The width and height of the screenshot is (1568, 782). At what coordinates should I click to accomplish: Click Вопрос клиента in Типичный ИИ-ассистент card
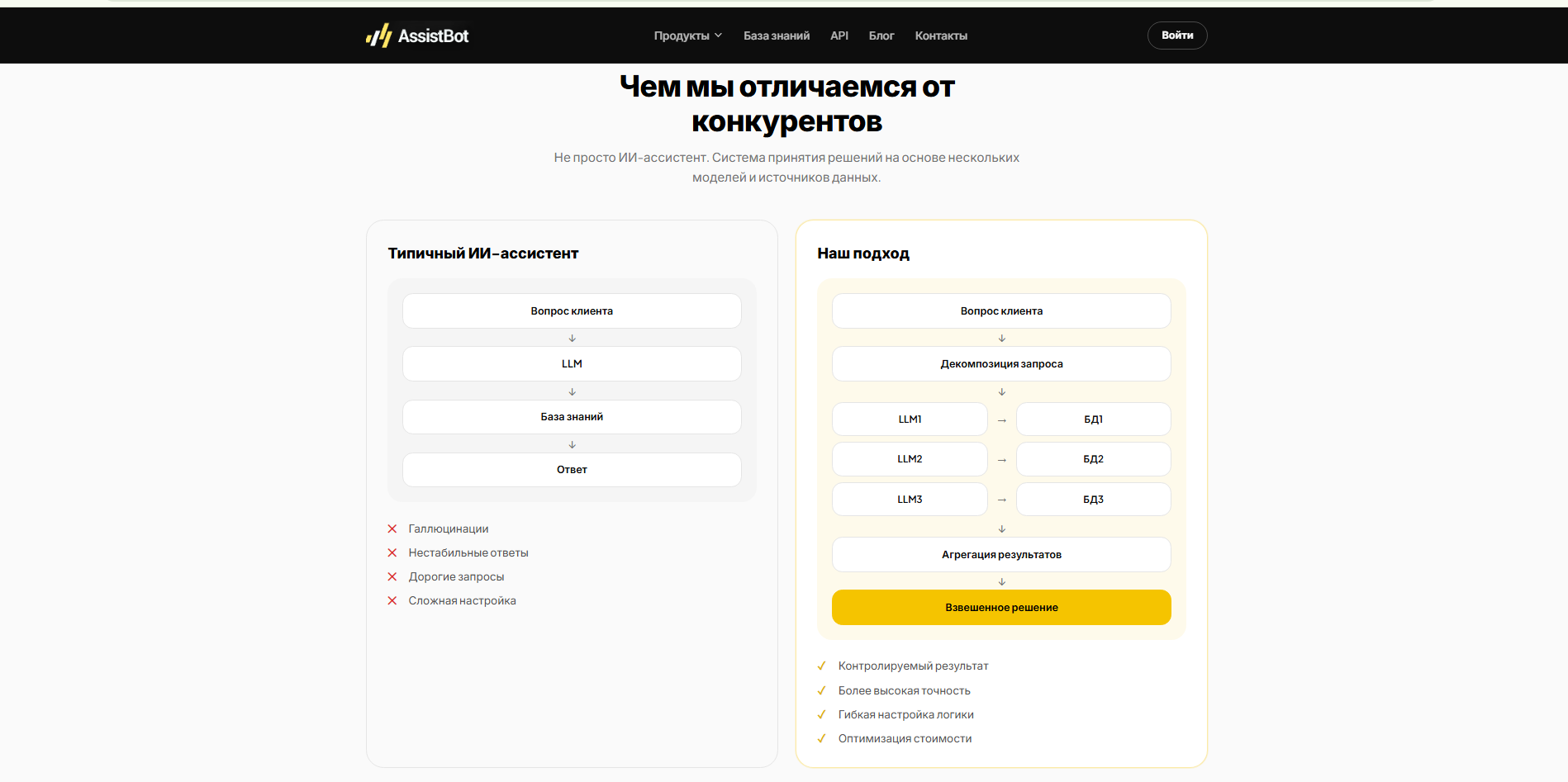coord(572,311)
